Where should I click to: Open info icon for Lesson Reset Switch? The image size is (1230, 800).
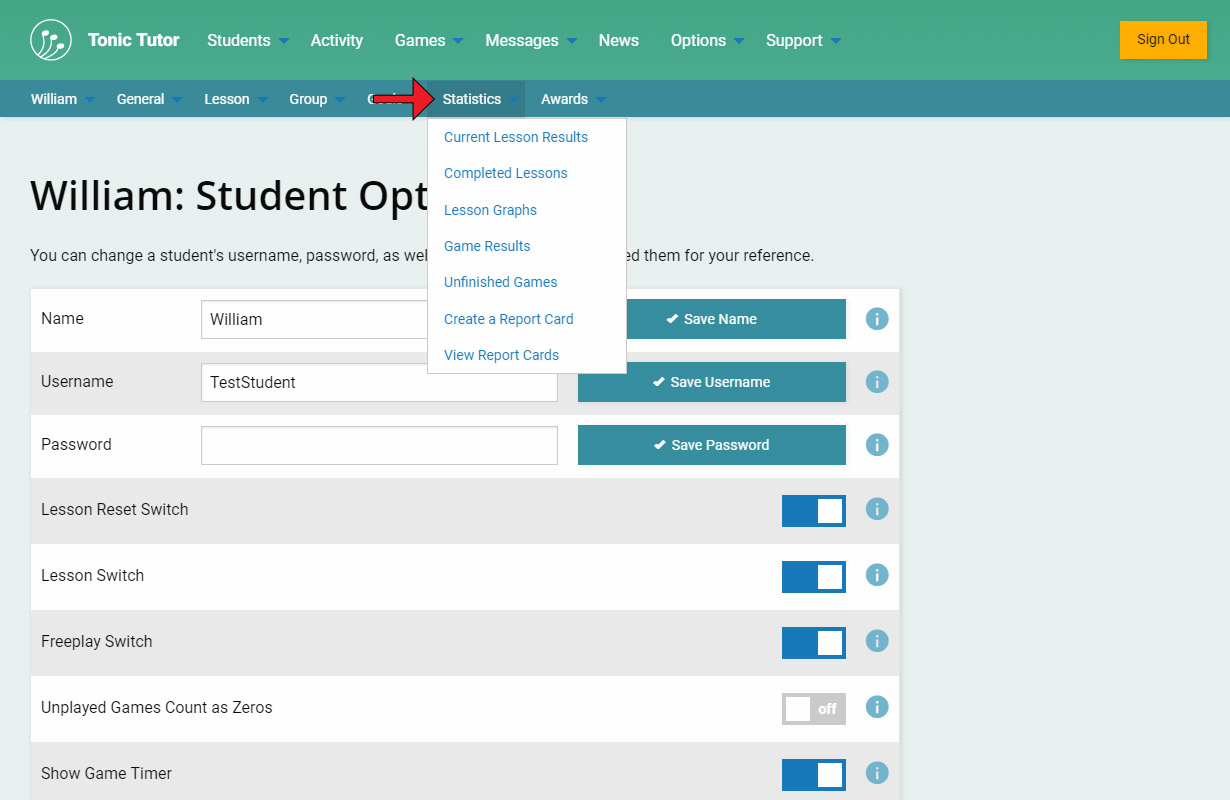click(x=877, y=509)
